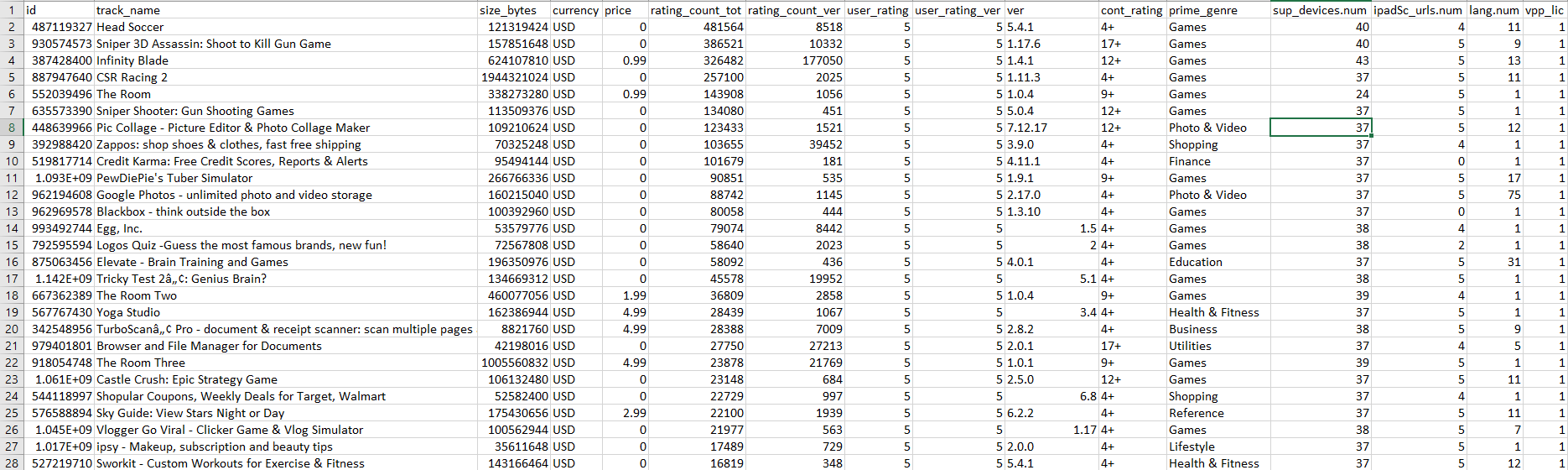1568x470 pixels.
Task: Click the 'Utilities' genre cell
Action: 1218,346
